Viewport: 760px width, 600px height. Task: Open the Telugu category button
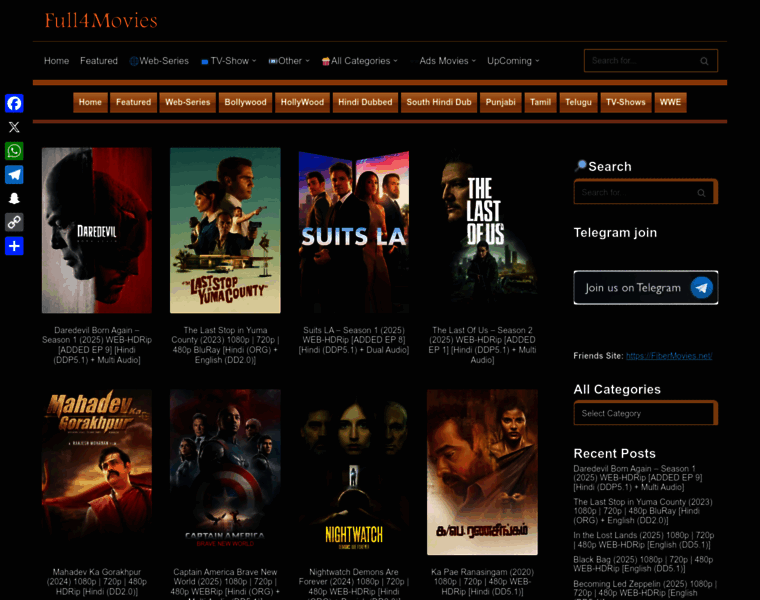point(578,102)
